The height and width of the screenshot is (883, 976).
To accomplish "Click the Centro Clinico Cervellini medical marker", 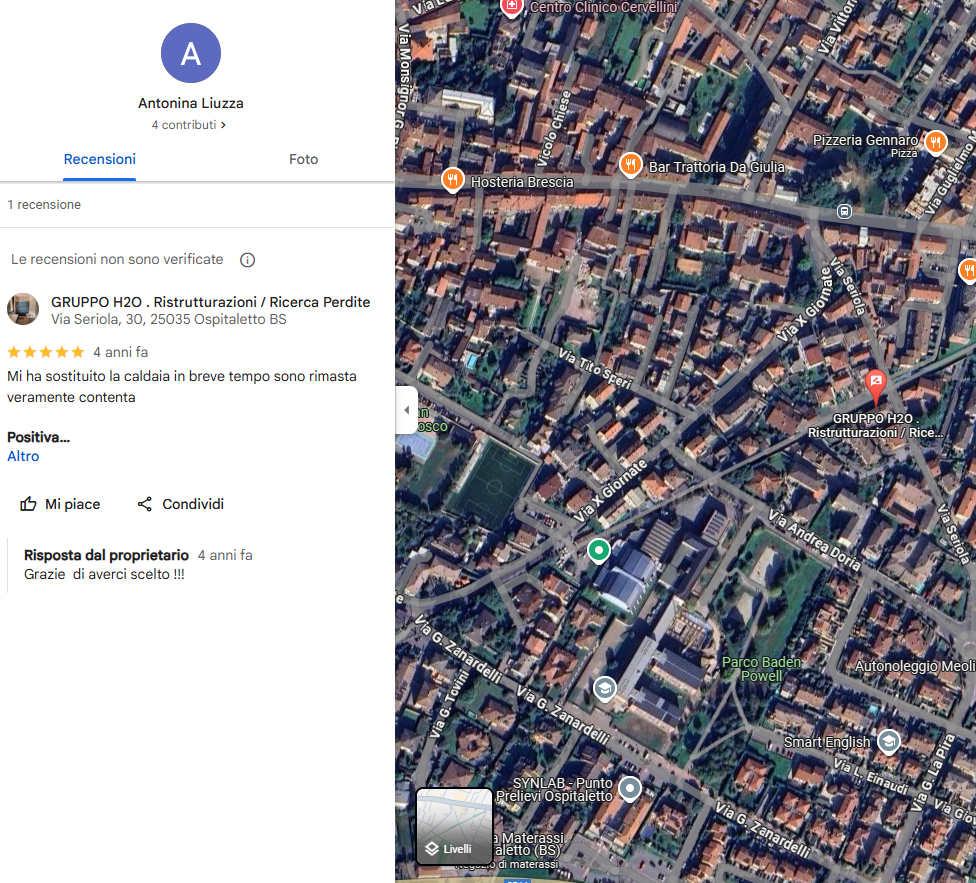I will (x=512, y=7).
